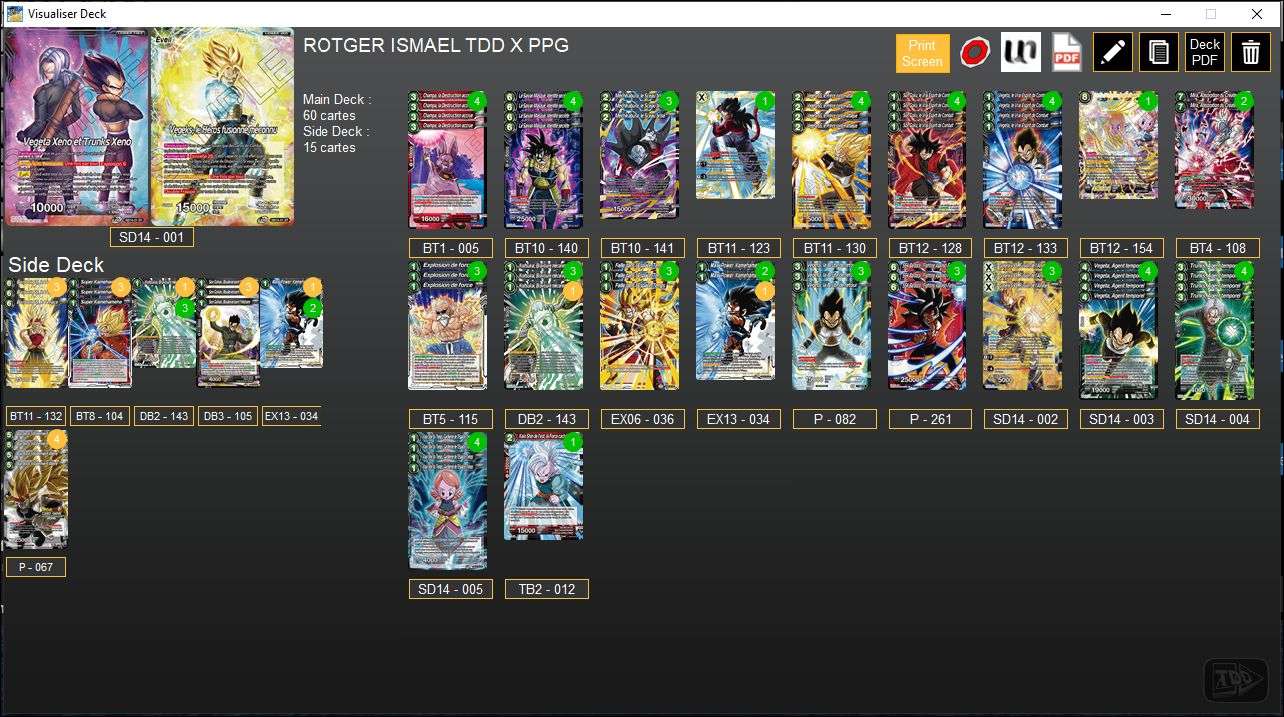
Task: Click the SD14 - 001 leader card label
Action: [151, 237]
